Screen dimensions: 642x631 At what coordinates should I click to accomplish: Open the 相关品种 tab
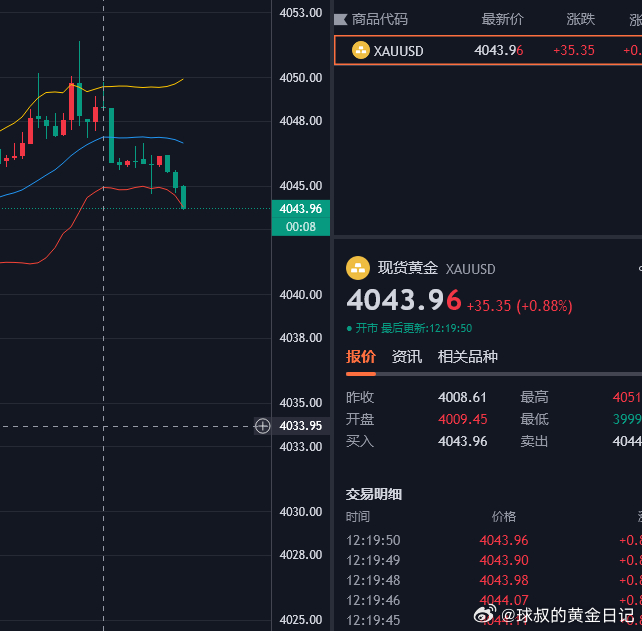[468, 357]
